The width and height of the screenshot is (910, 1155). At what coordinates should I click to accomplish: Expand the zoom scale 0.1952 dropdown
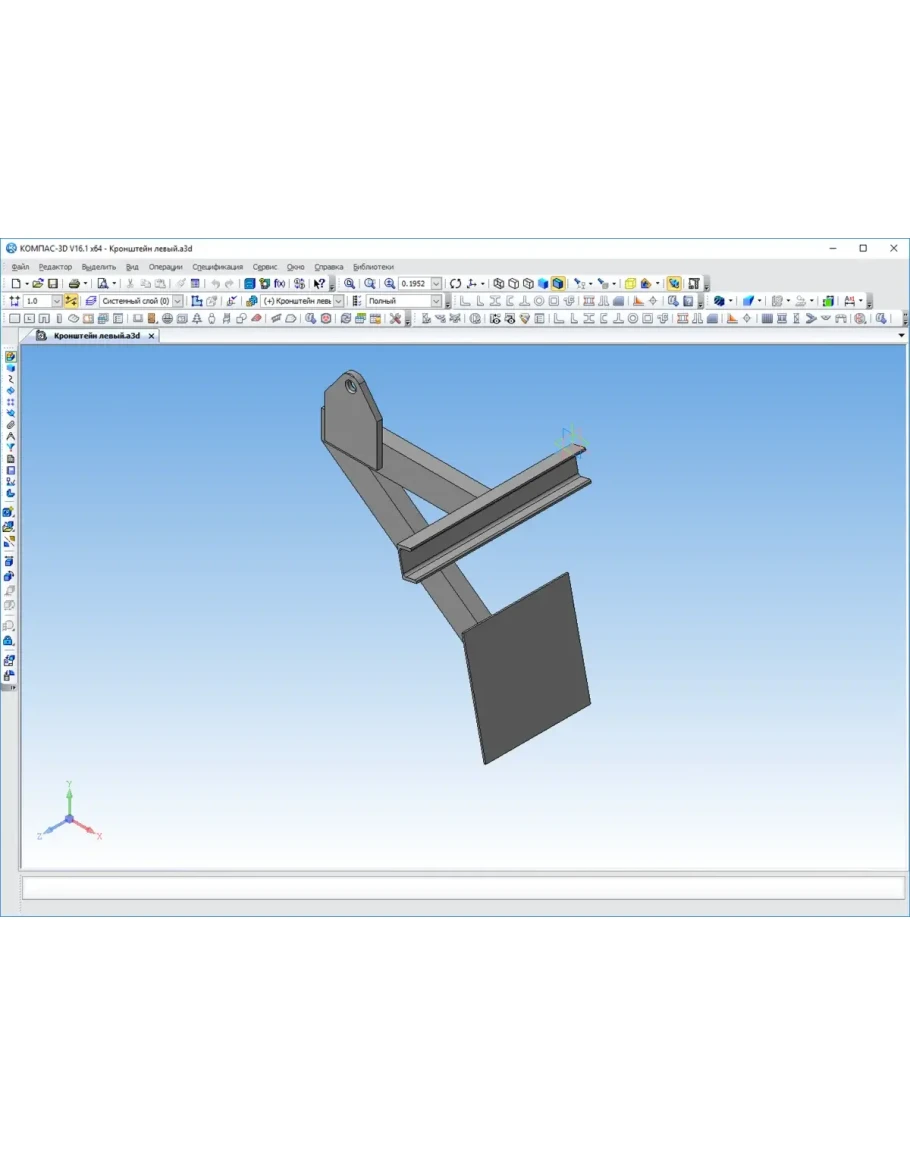click(436, 284)
